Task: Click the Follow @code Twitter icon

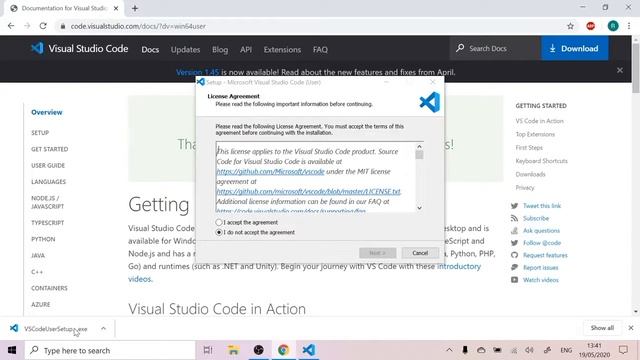Action: [514, 243]
